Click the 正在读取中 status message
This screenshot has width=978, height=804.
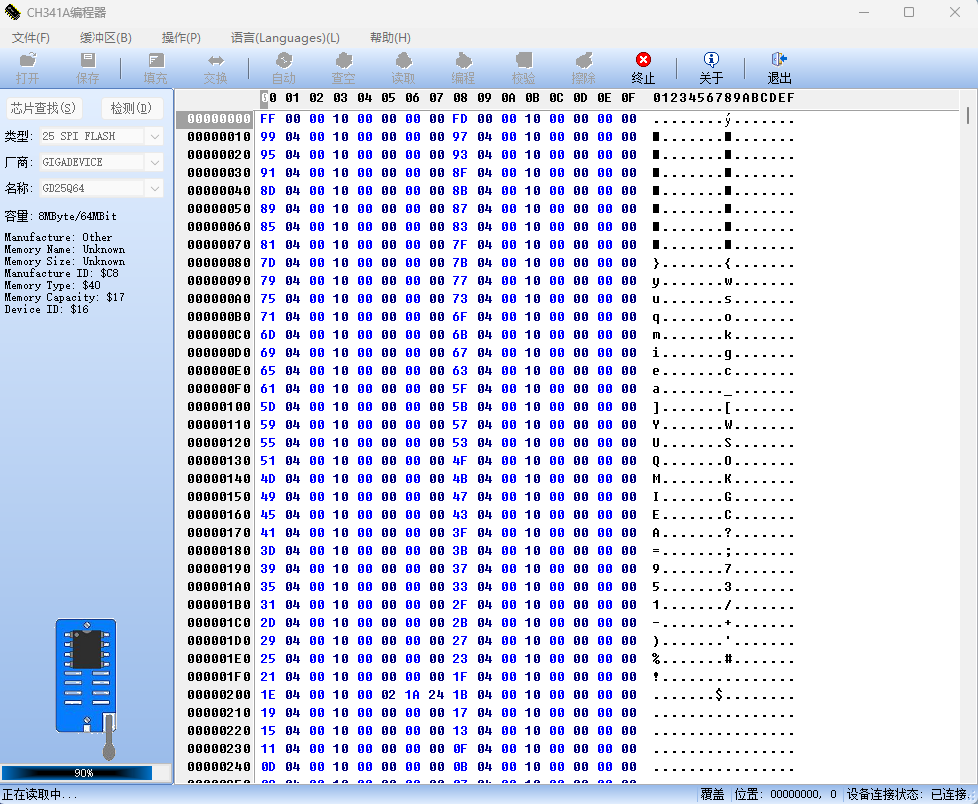point(39,794)
